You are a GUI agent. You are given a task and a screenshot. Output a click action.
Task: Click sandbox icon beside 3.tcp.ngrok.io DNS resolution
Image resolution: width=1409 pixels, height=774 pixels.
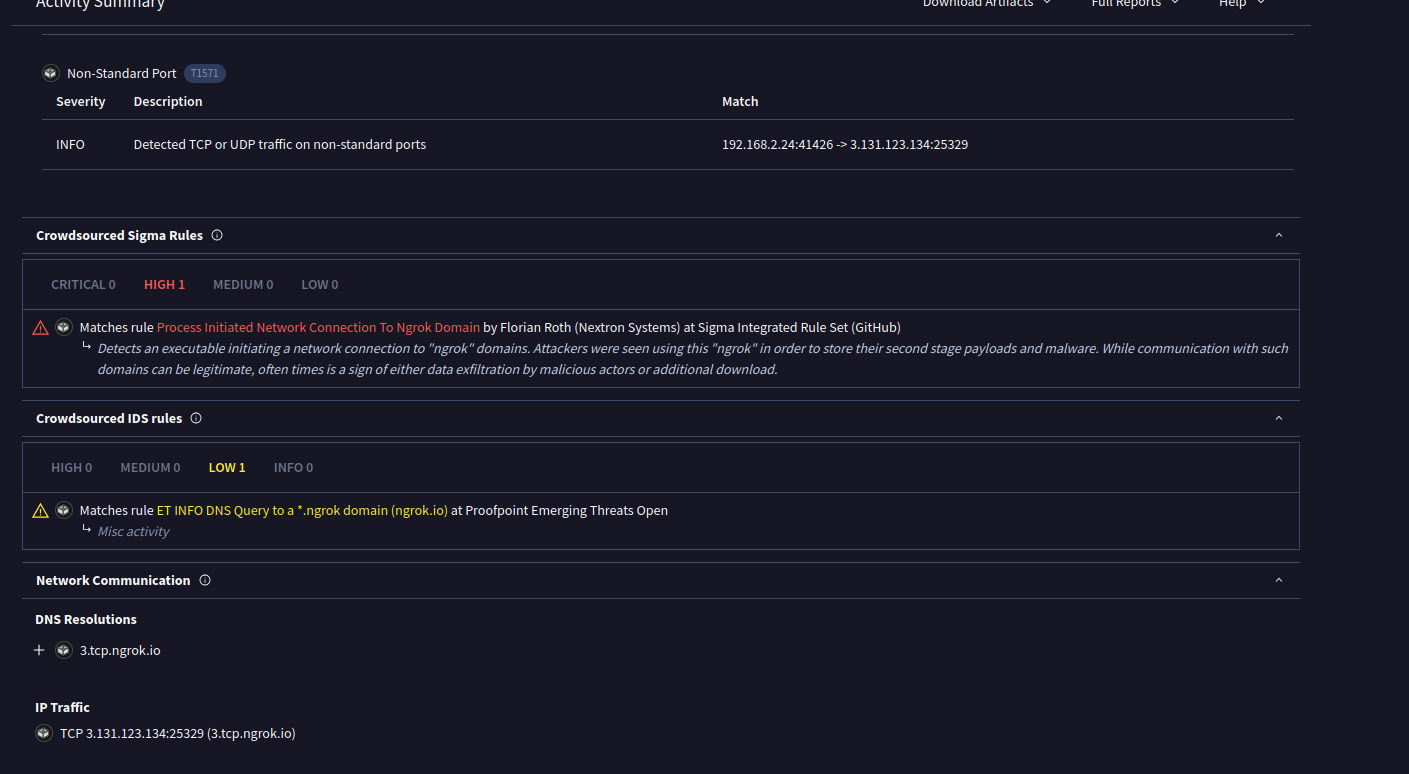pos(64,651)
